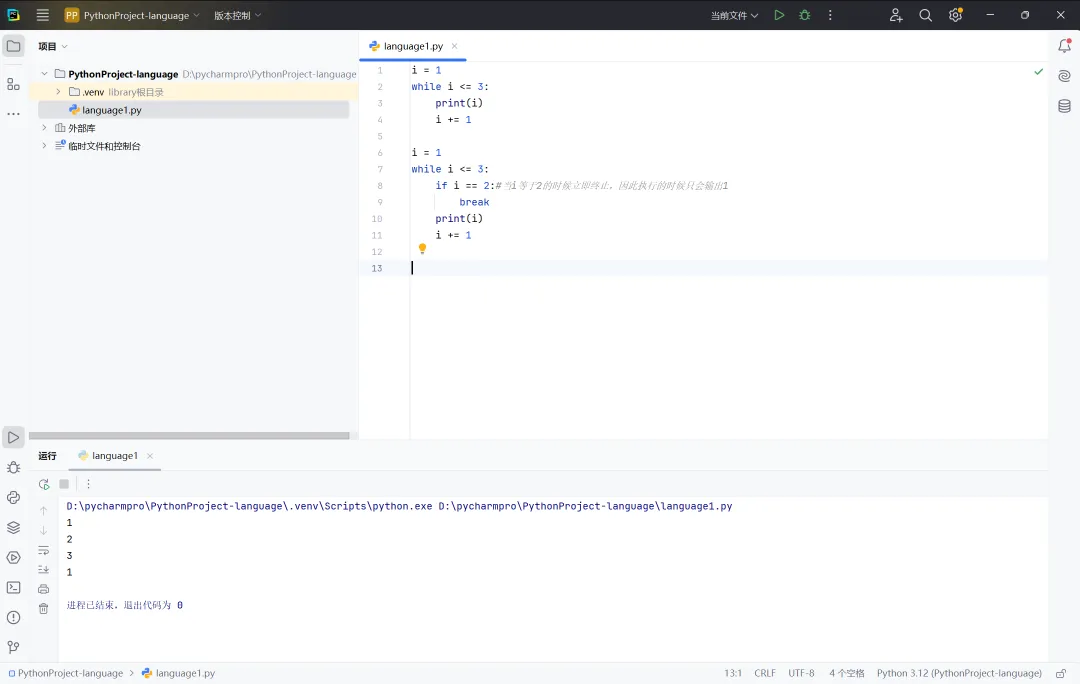Show more tool windows ellipsis
Screen dimensions: 1080x684
coord(13,114)
